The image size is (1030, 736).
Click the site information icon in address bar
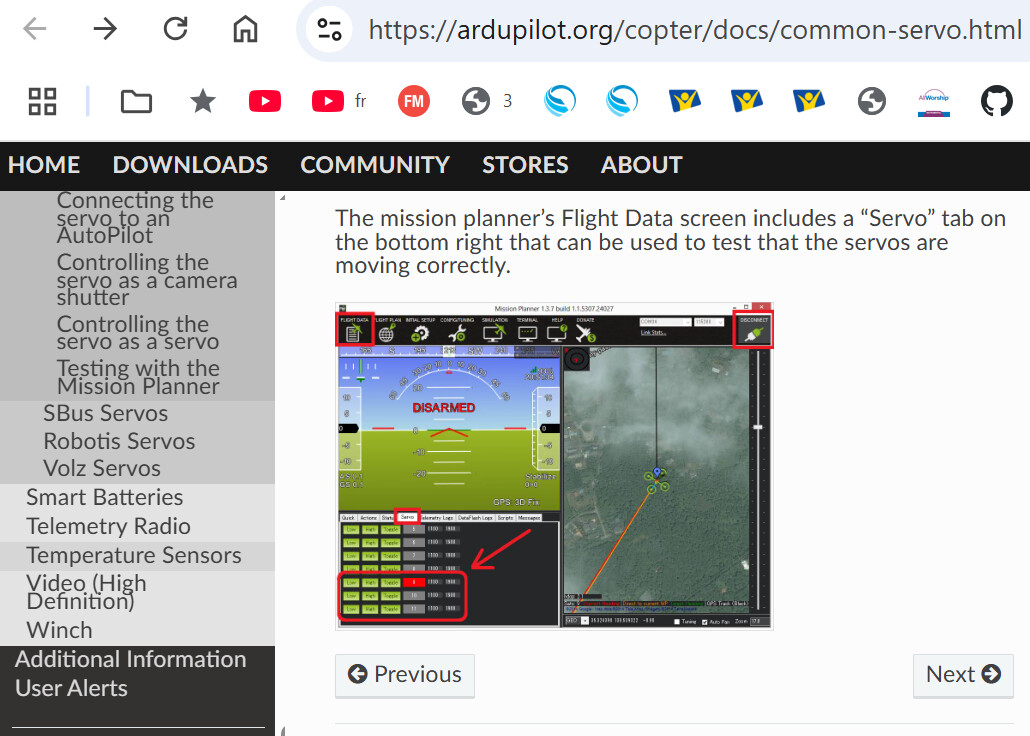coord(329,30)
